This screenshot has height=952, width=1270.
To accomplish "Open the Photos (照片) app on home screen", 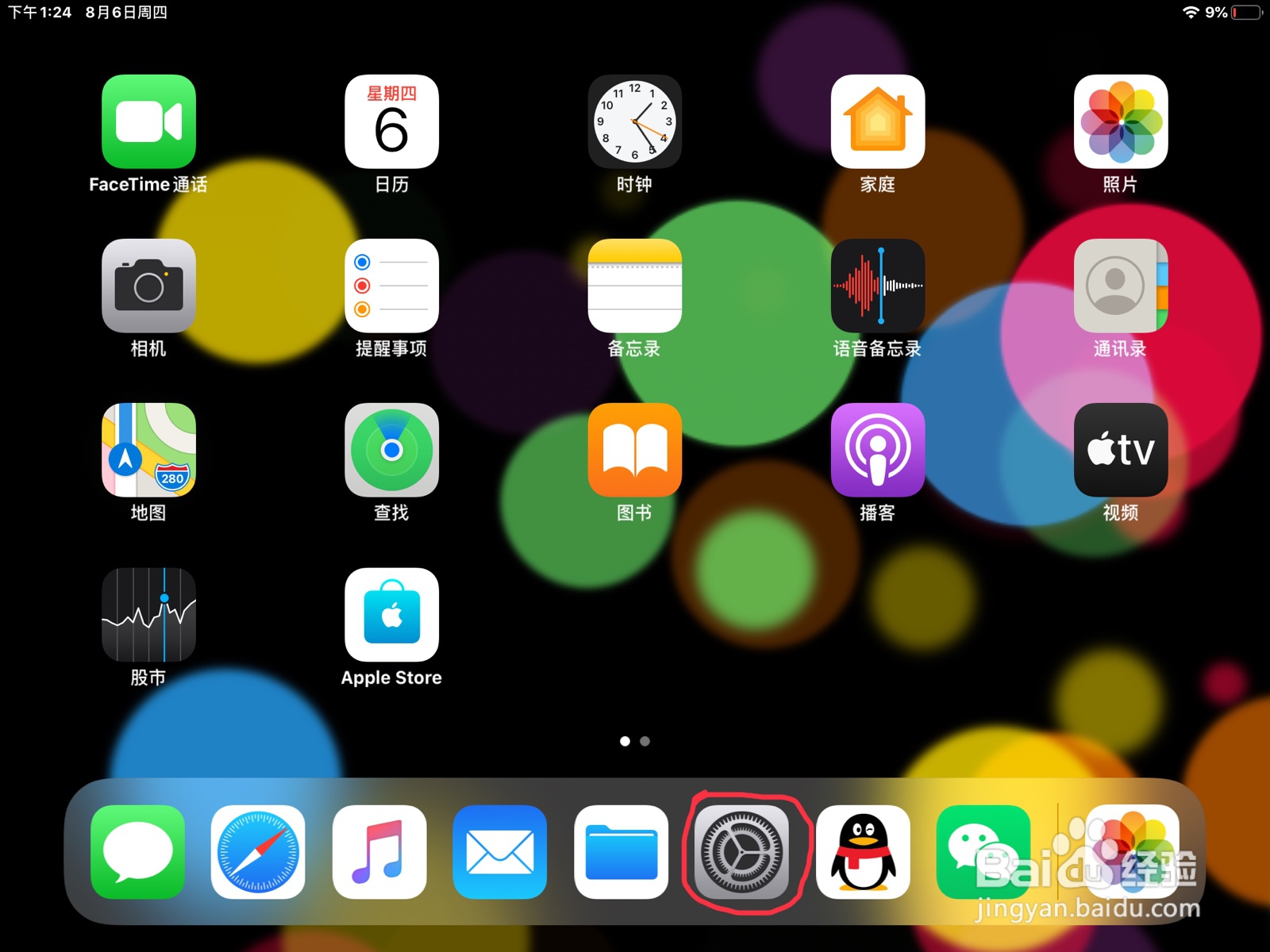I will 1120,121.
